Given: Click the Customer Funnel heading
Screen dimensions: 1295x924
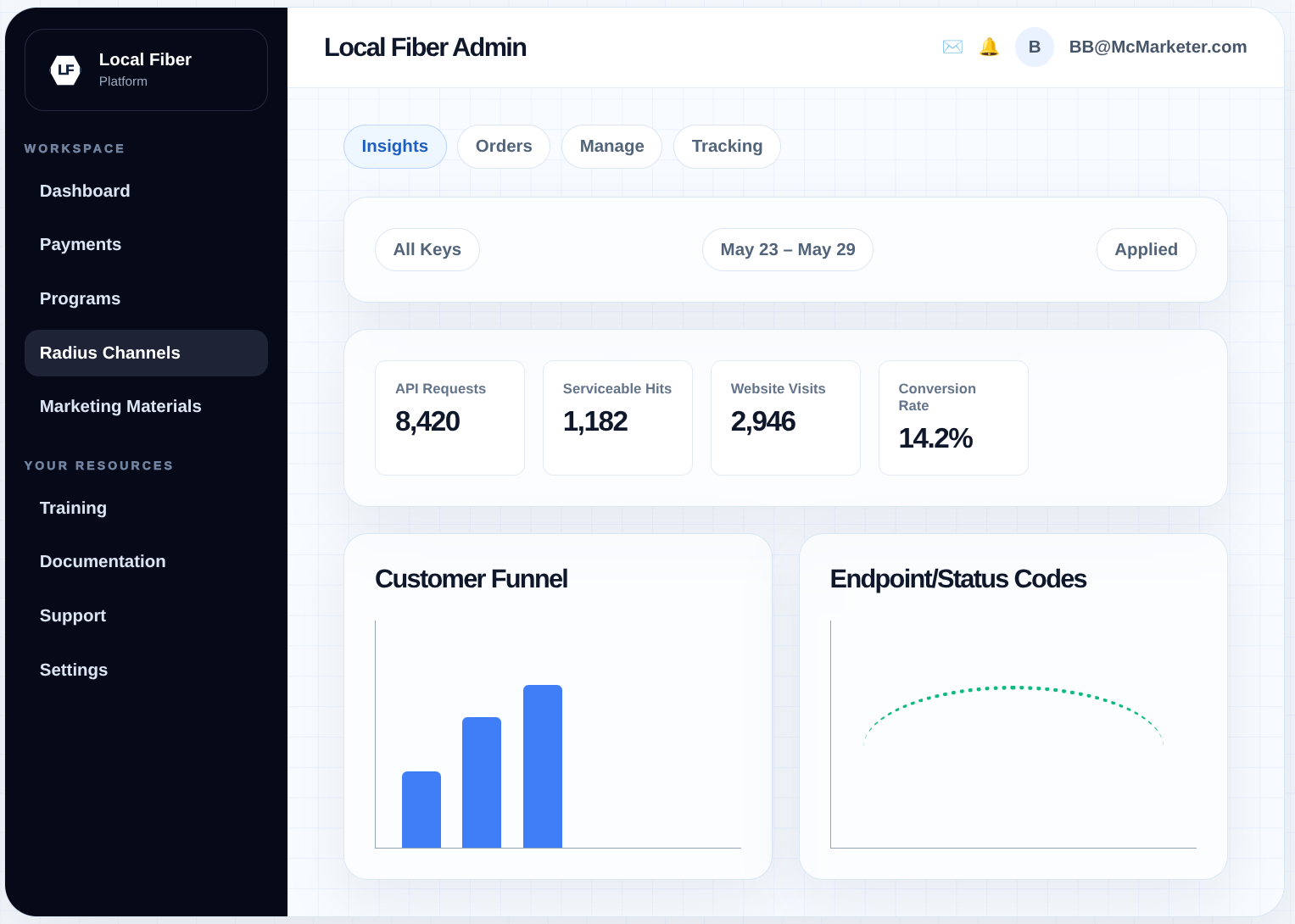Looking at the screenshot, I should (x=472, y=579).
